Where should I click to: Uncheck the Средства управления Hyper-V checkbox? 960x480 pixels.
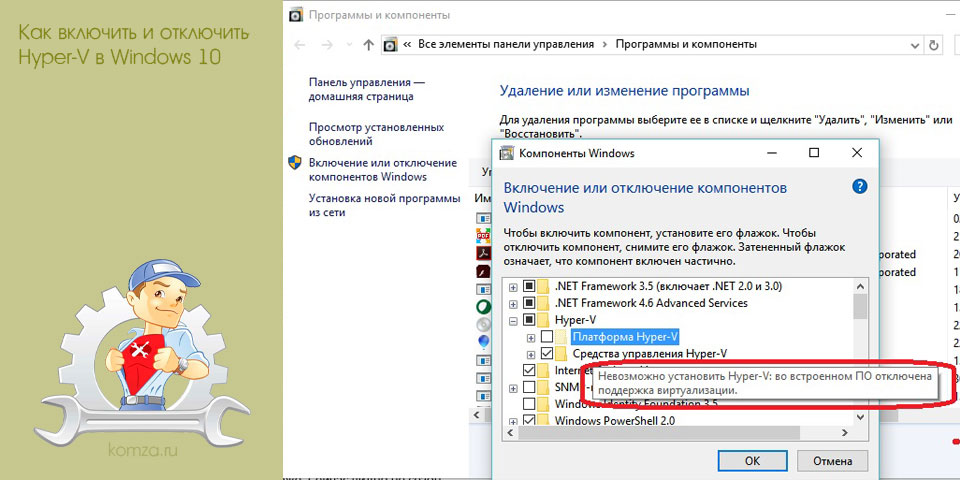pyautogui.click(x=546, y=353)
